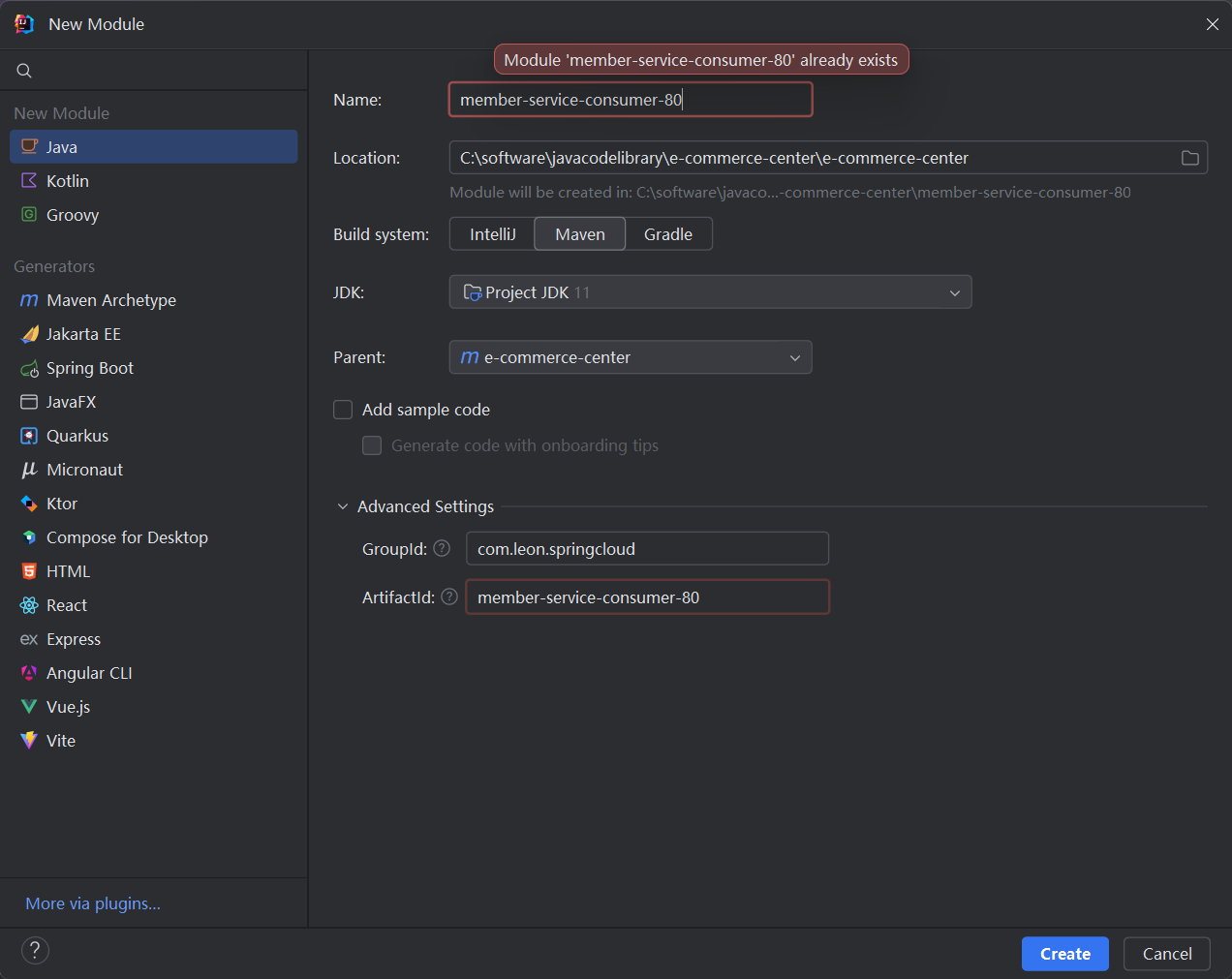The image size is (1232, 979).
Task: Click into the module Name field
Action: [630, 100]
